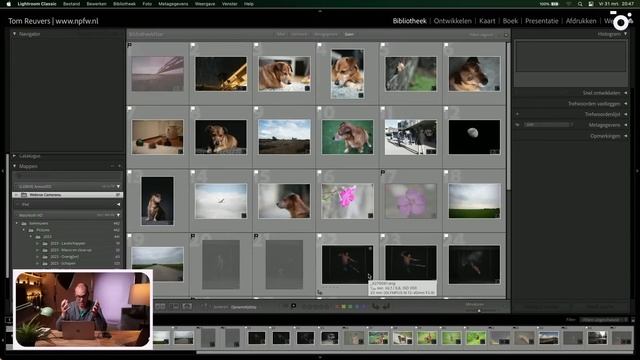This screenshot has height=360, width=640.
Task: Expand the Catalogus panel
Action: (15, 156)
